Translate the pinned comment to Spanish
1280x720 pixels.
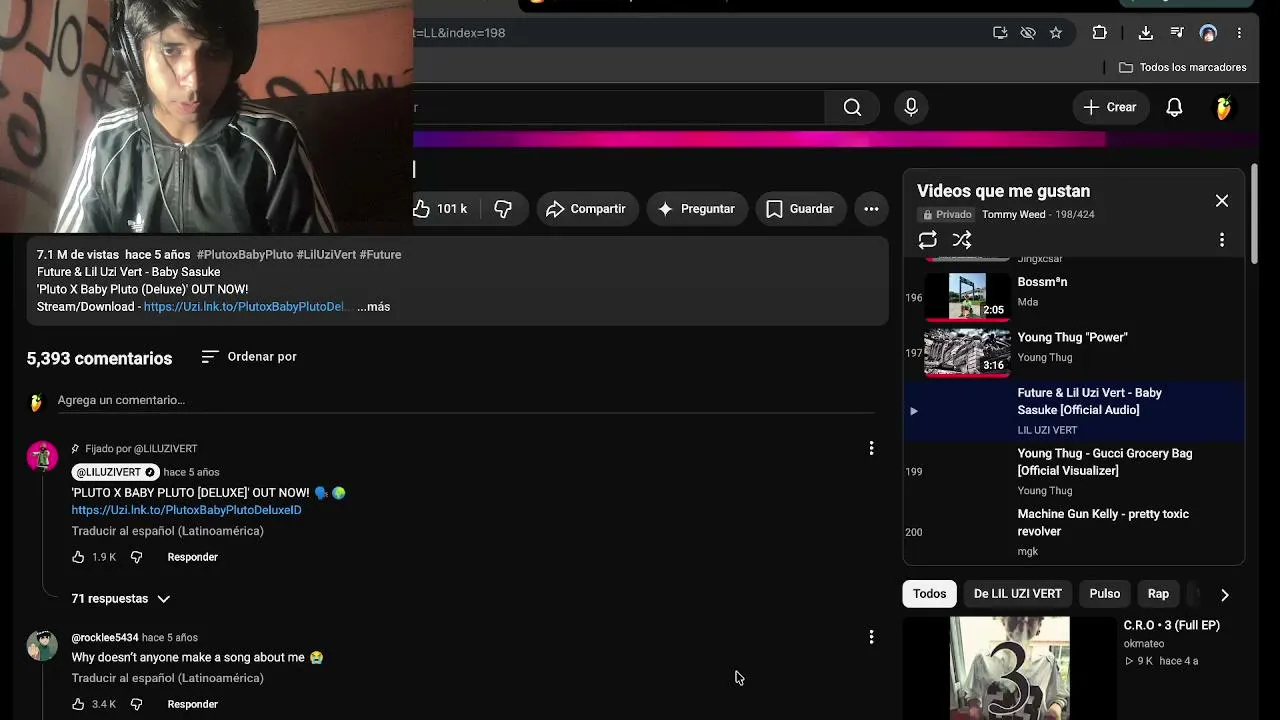[167, 531]
